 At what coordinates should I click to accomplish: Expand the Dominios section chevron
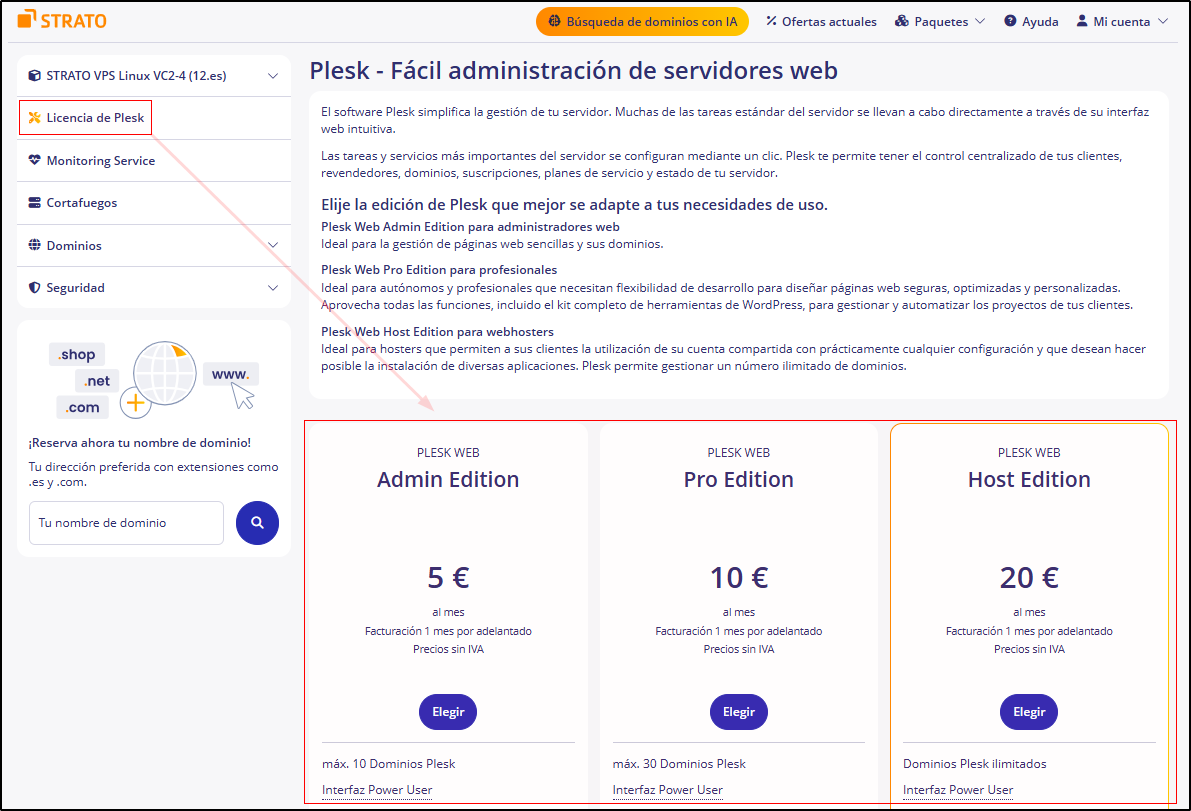click(x=273, y=245)
